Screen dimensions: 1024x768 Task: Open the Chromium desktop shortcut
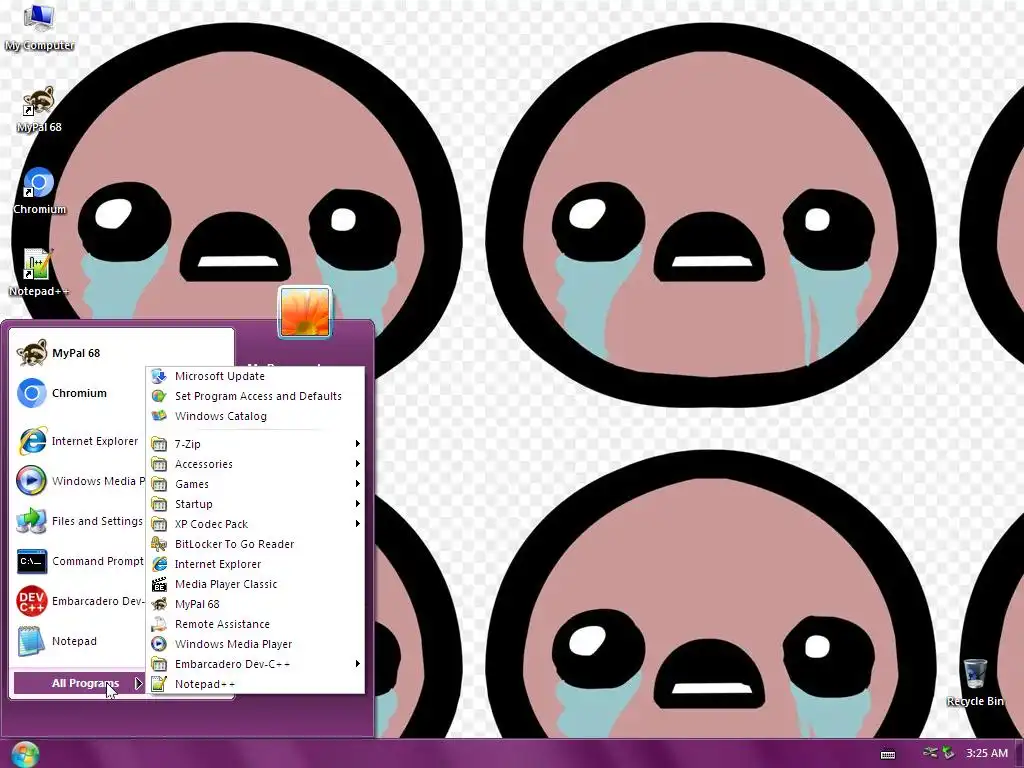[39, 191]
